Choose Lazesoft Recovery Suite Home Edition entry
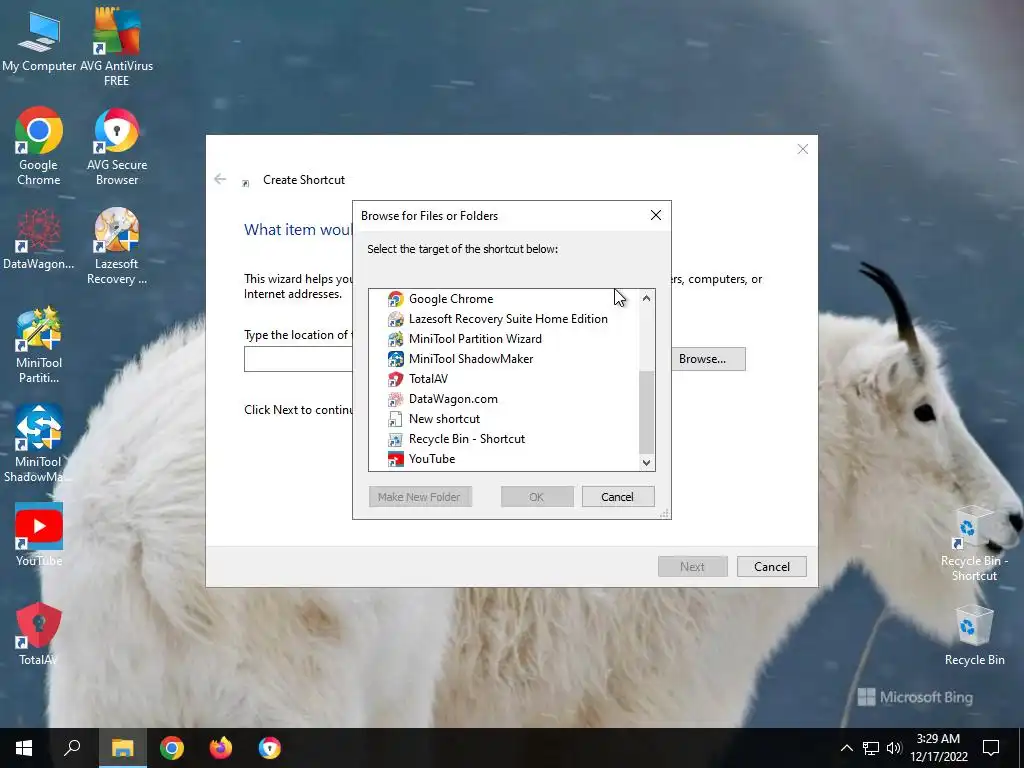 coord(498,319)
